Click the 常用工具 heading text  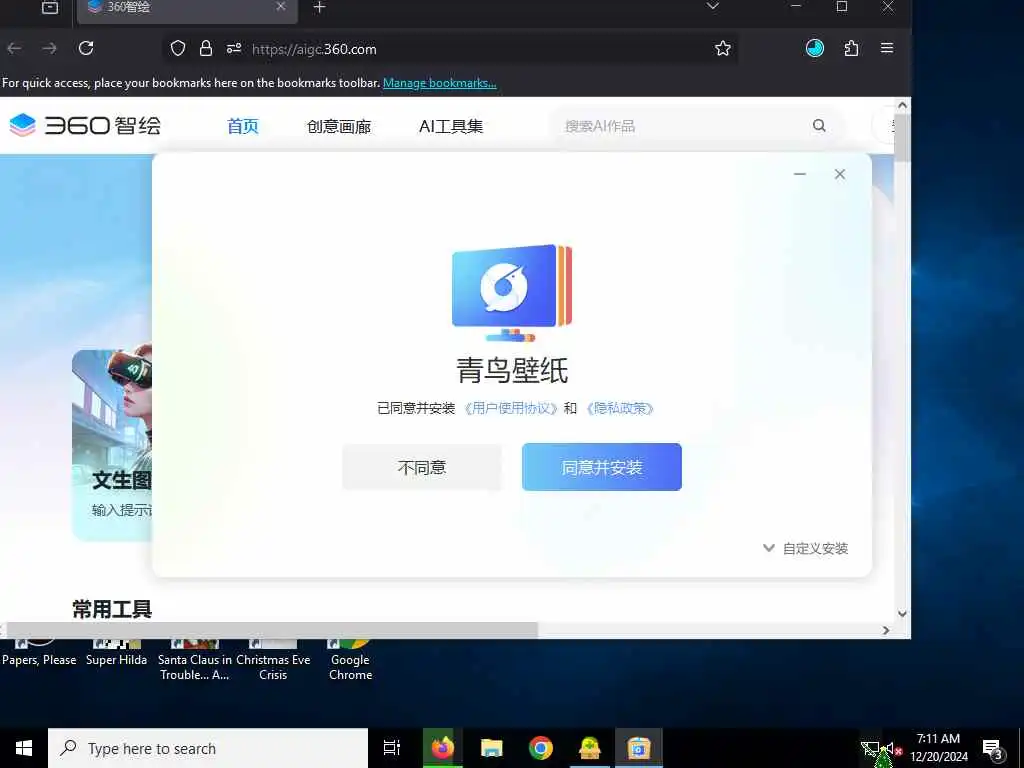pyautogui.click(x=112, y=609)
